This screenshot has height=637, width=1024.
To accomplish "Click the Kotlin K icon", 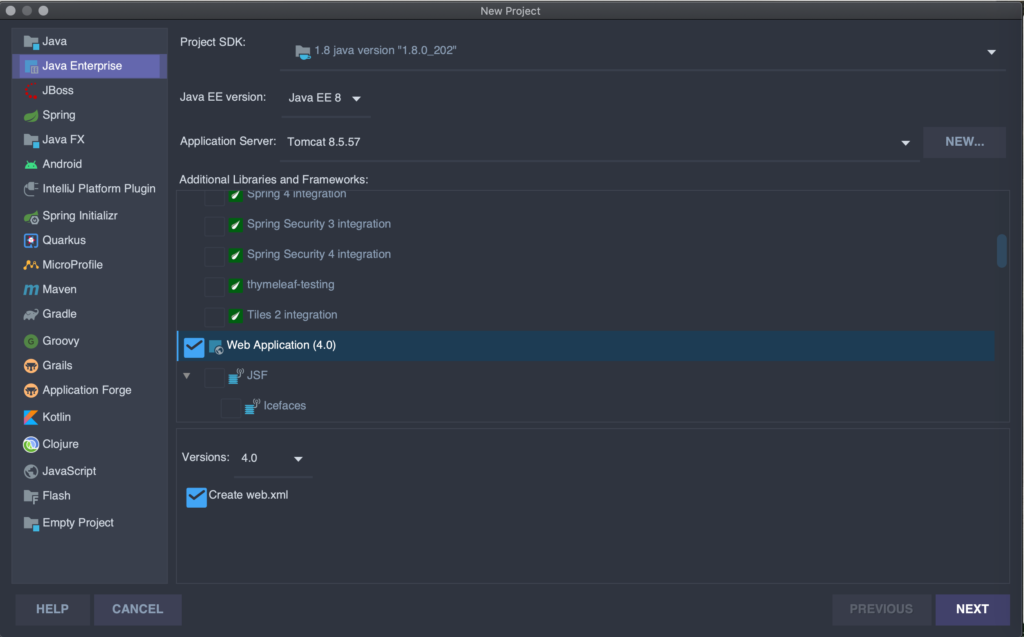I will [31, 417].
